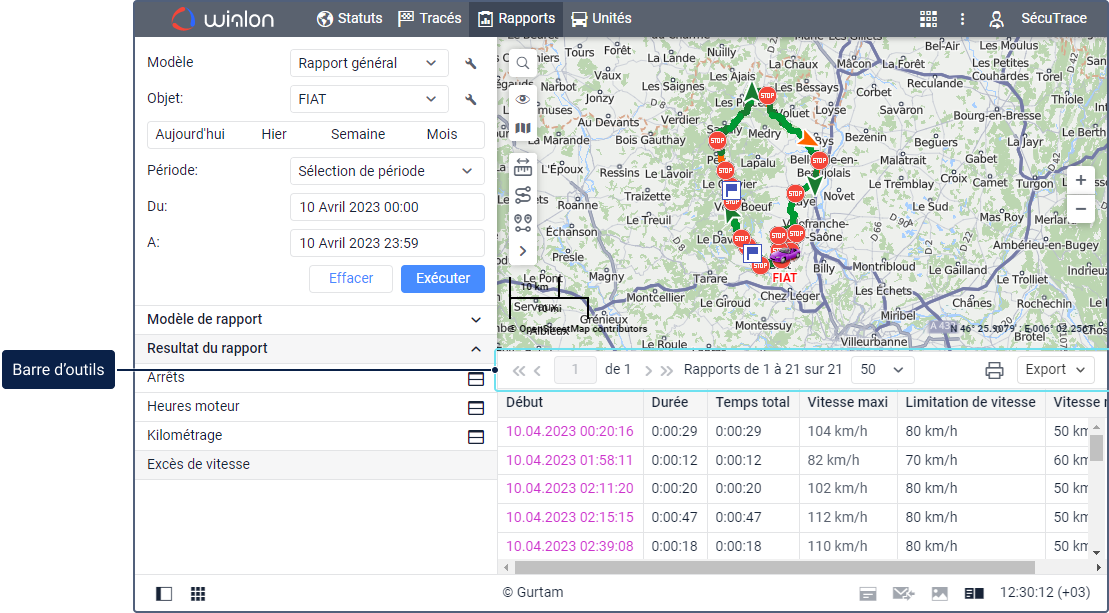This screenshot has width=1109, height=613.
Task: Open the Période dropdown
Action: (387, 171)
